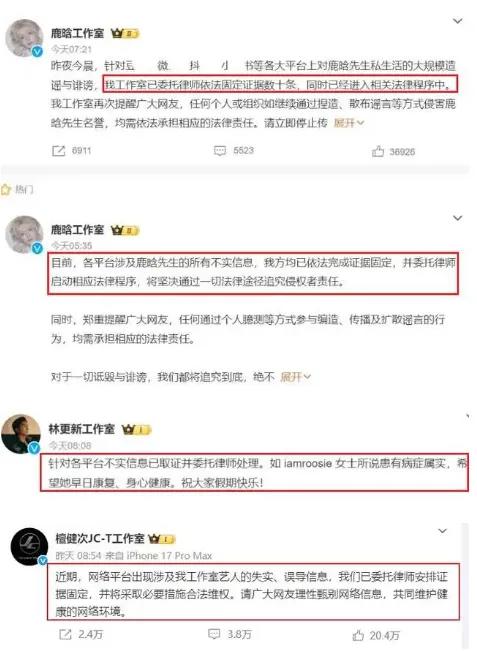Click the repost icon on first post

59,151
